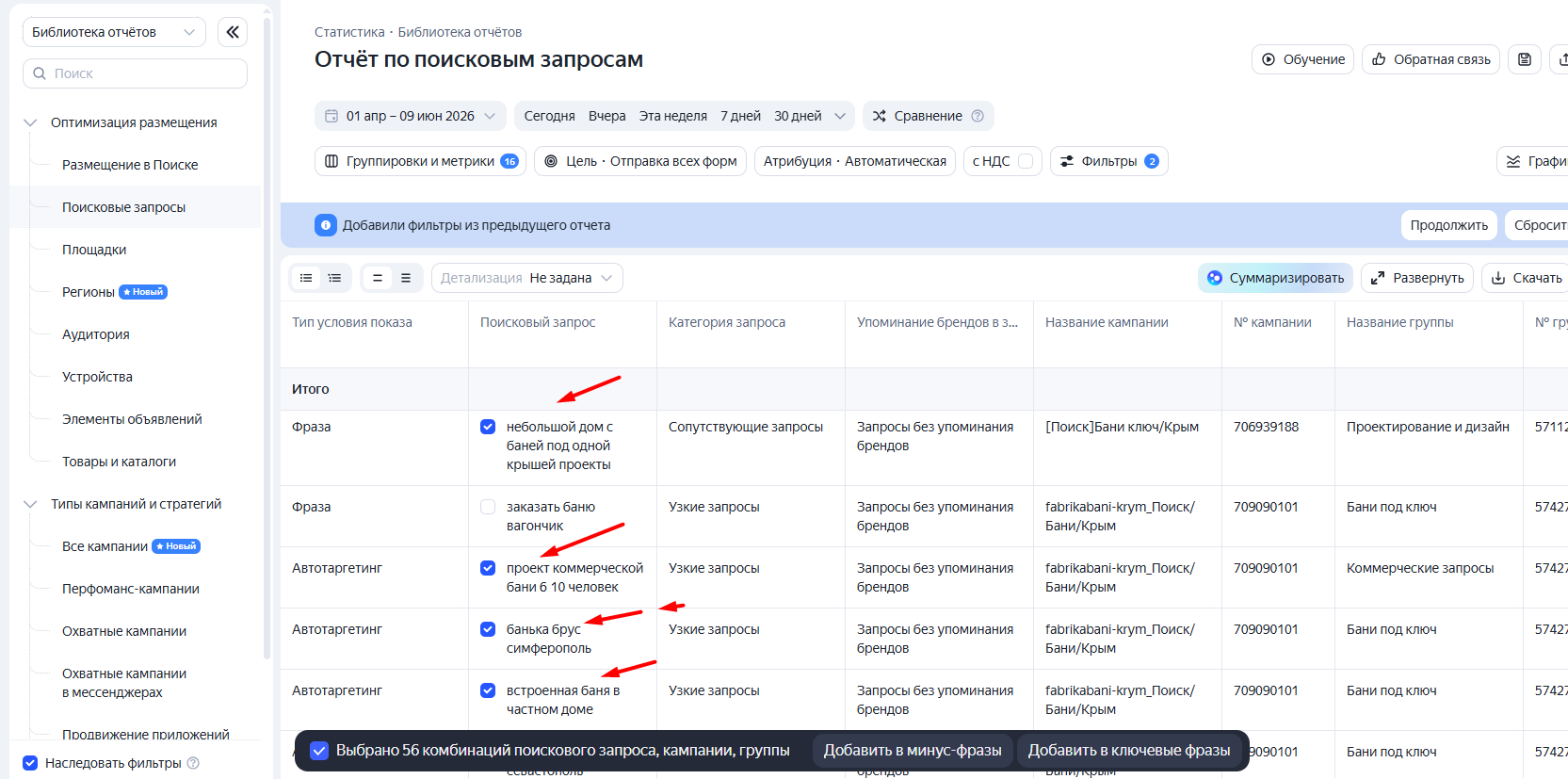Click Скачать download button
The width and height of the screenshot is (1568, 779).
pos(1527,278)
